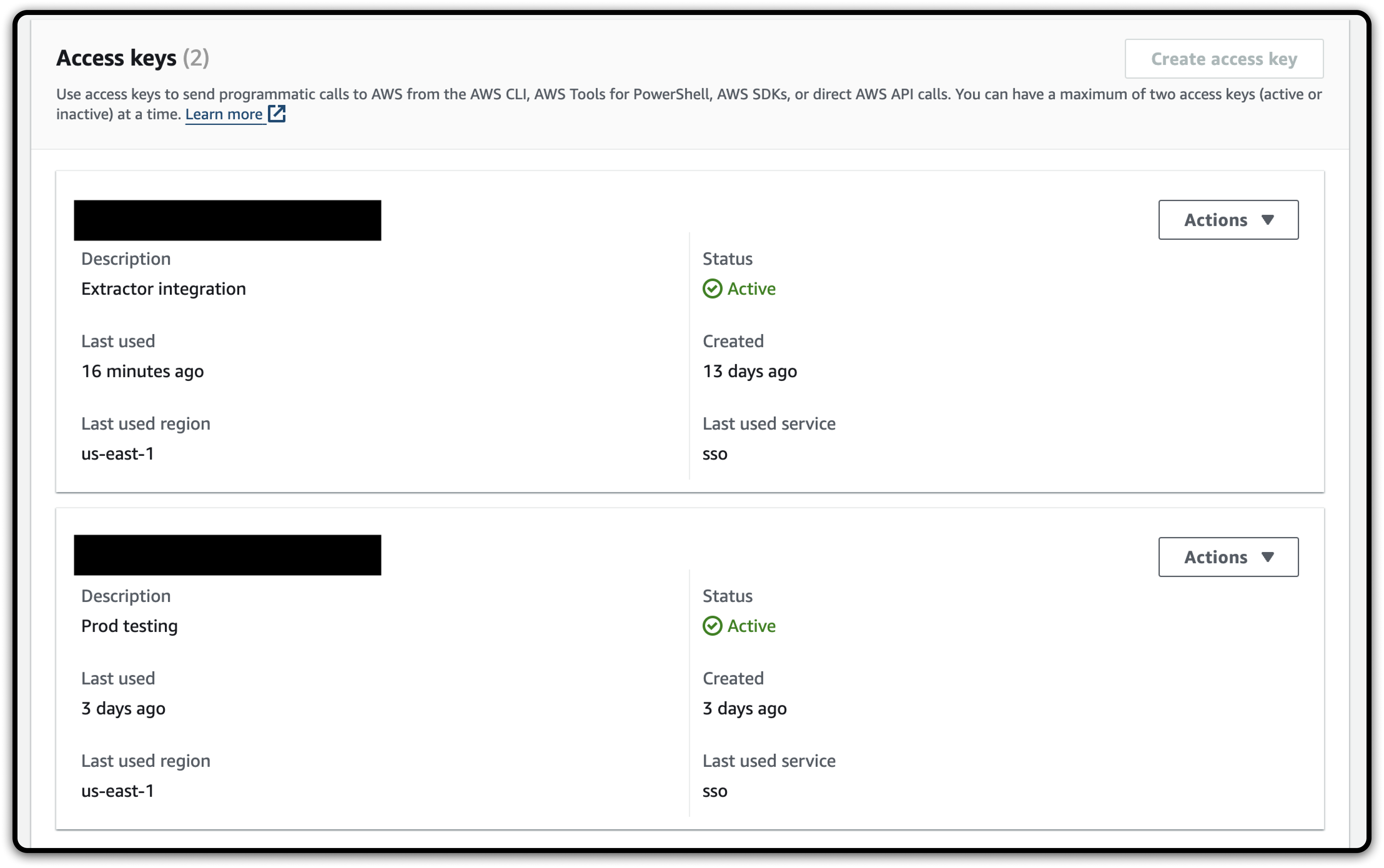Open the Learn more link
This screenshot has height=868, width=1384.
(224, 114)
